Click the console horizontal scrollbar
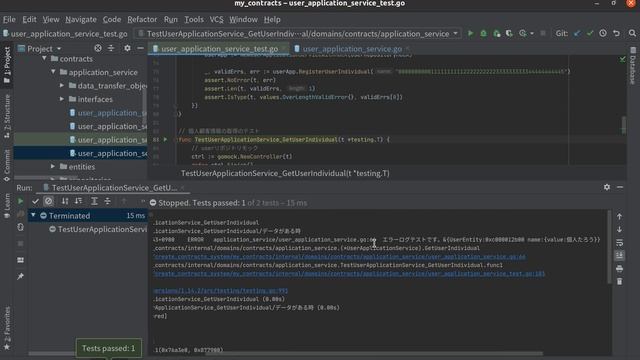The width and height of the screenshot is (640, 360). coord(373,353)
